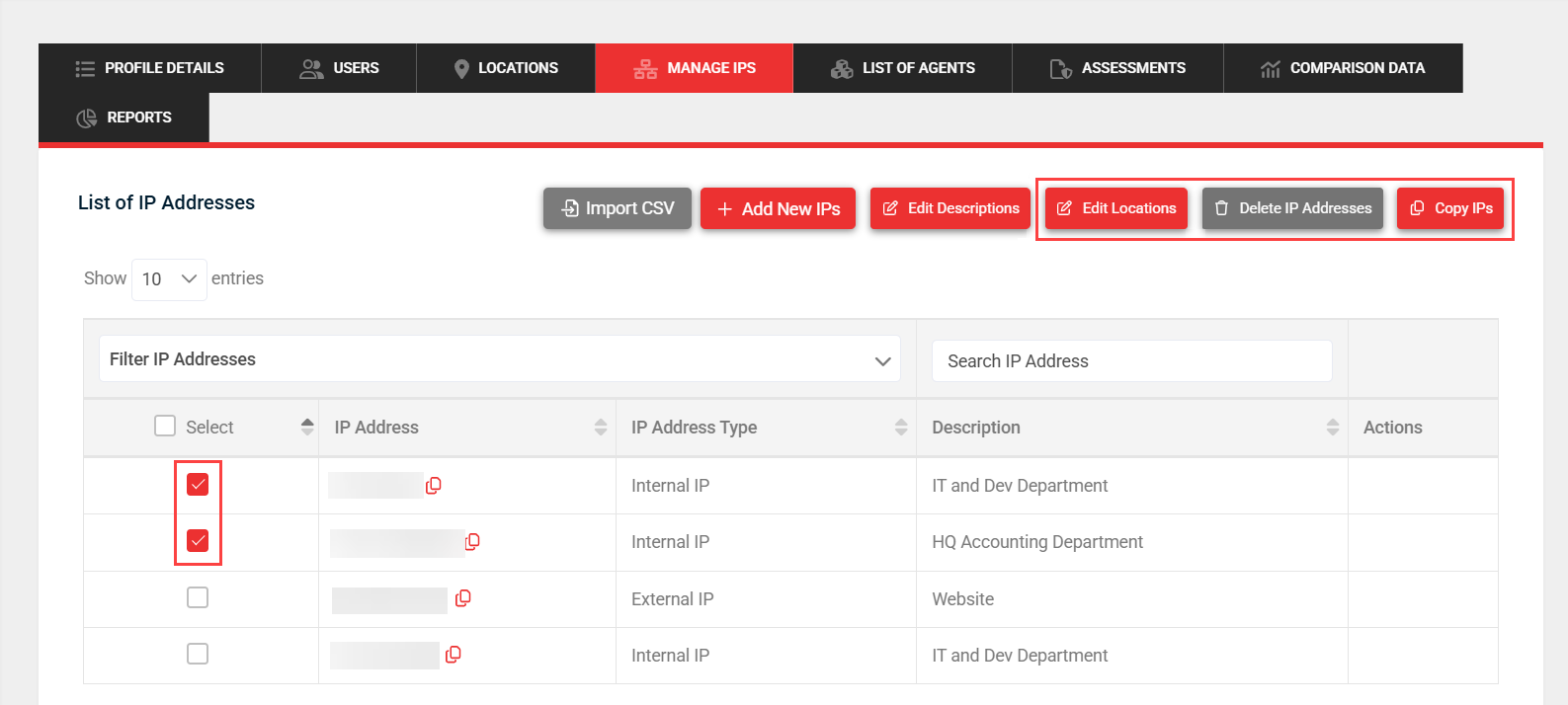Click the Delete IP Addresses button
Viewport: 1568px width, 705px height.
1292,208
